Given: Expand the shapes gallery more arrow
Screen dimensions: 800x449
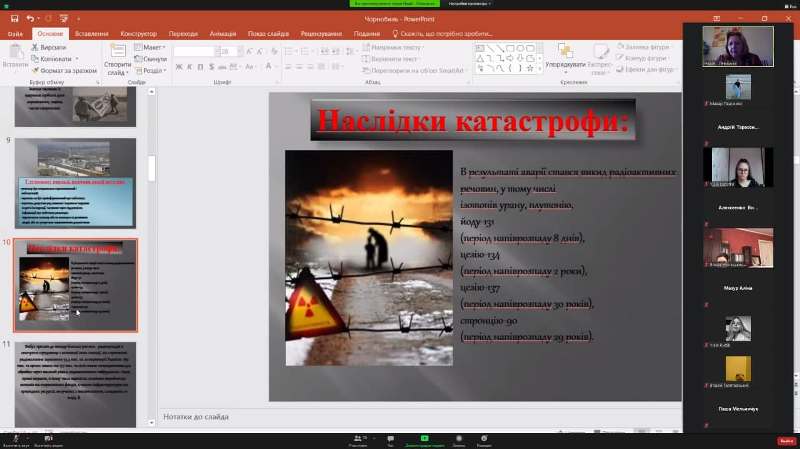Looking at the screenshot, I should tap(540, 69).
